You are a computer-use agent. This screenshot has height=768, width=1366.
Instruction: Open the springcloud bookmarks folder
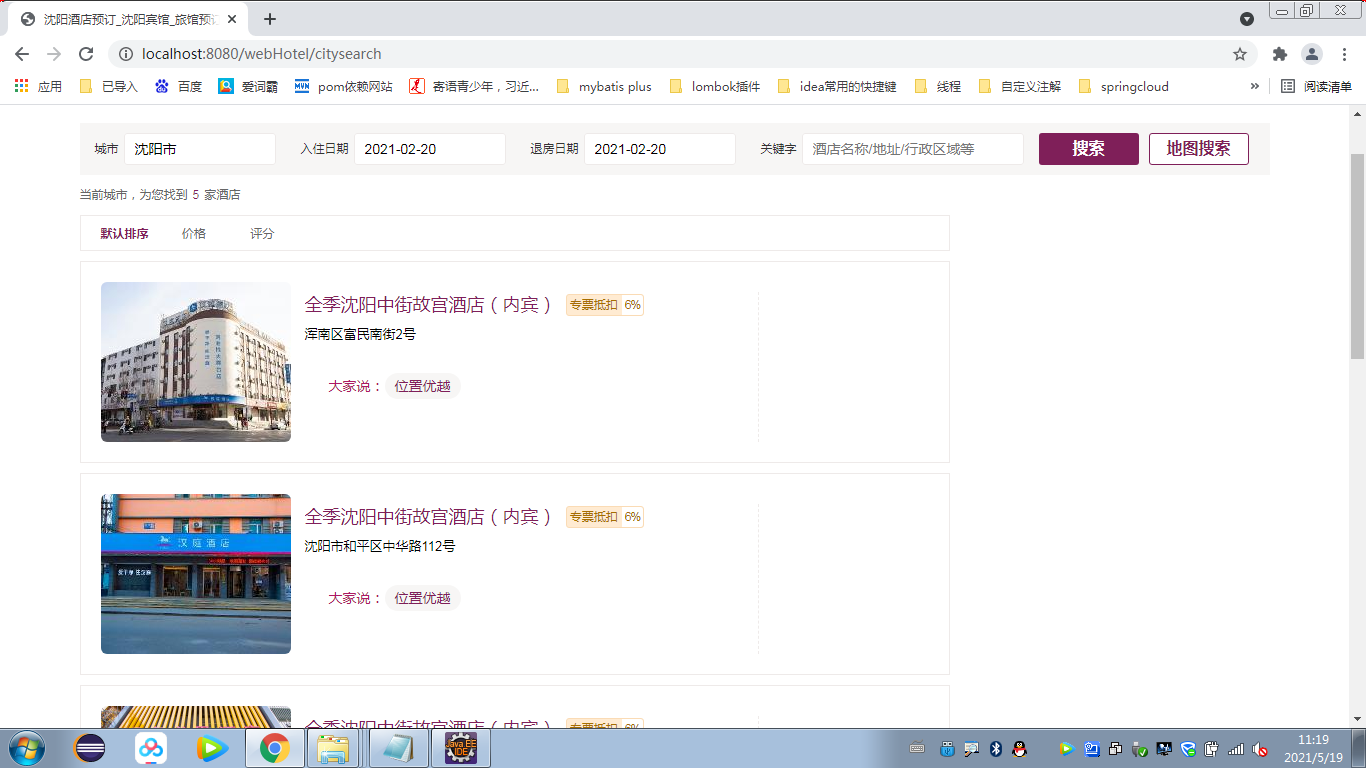[1123, 87]
